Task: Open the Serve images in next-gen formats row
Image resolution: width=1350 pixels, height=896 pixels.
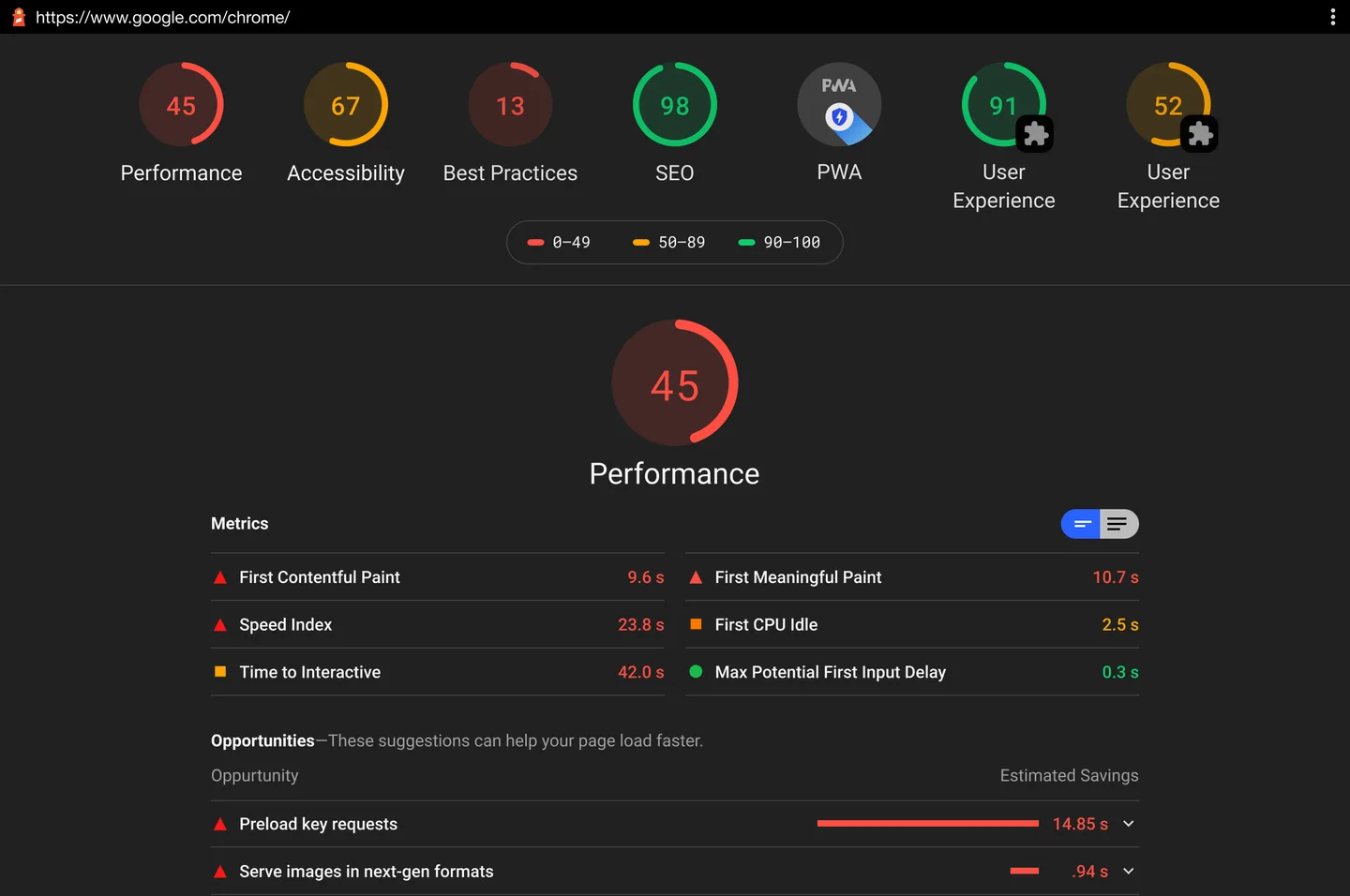Action: [x=675, y=872]
